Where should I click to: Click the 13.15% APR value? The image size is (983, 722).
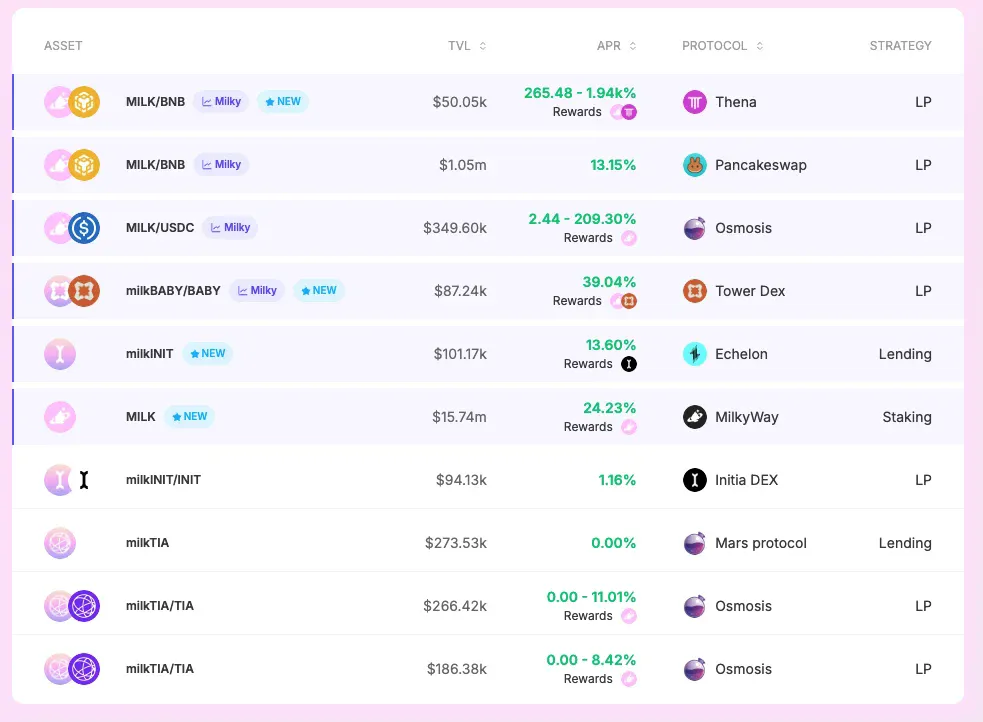point(613,165)
